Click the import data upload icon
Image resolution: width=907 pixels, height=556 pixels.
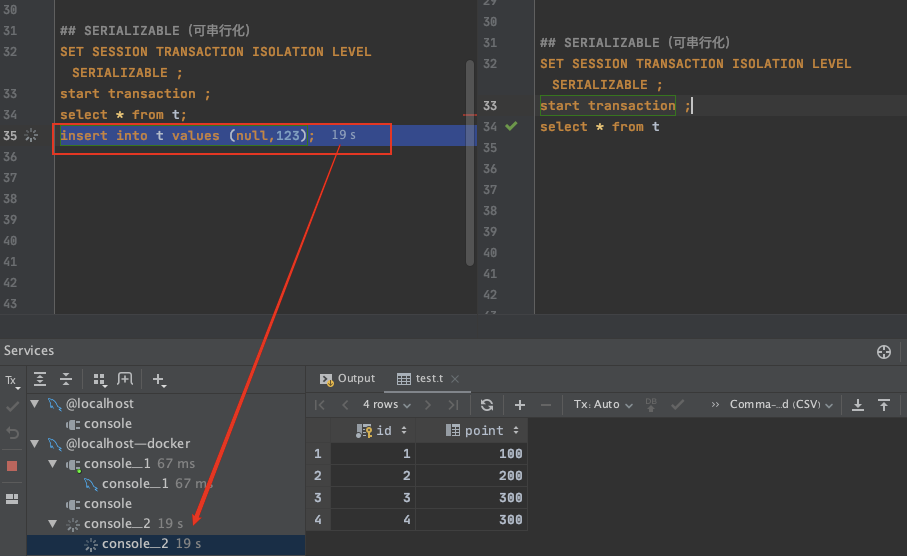[884, 405]
